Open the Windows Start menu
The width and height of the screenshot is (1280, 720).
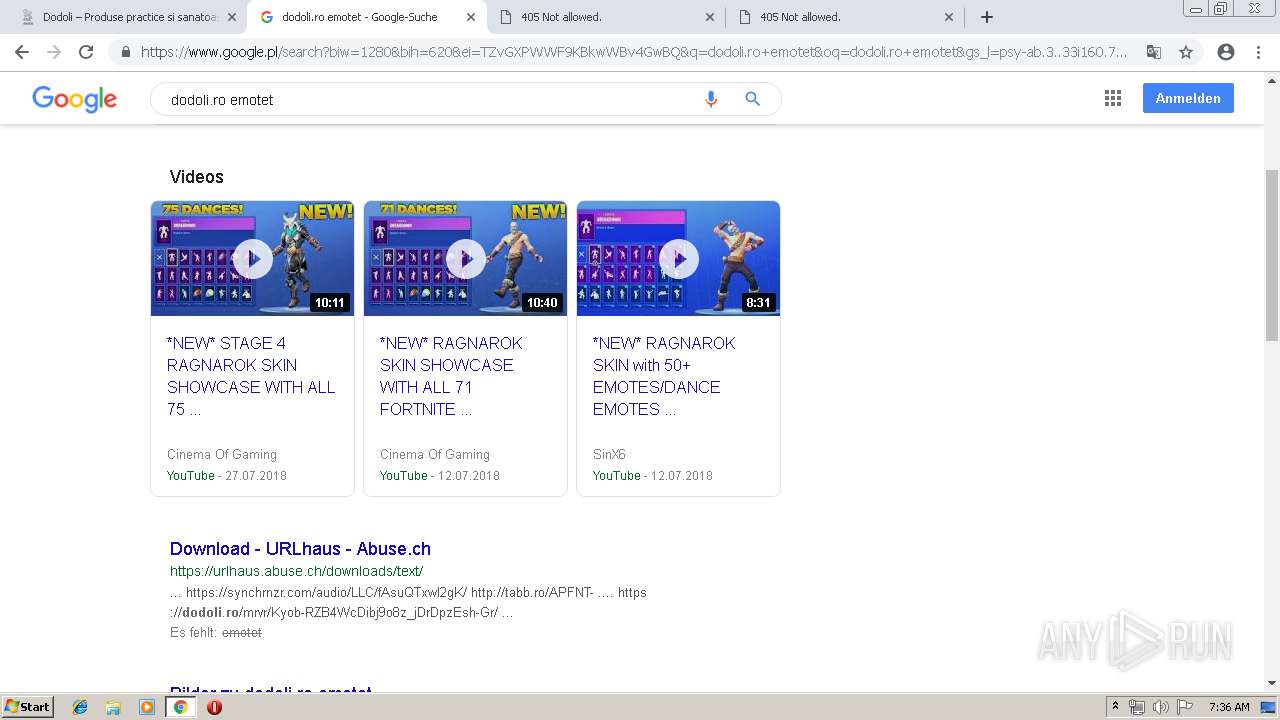(27, 706)
